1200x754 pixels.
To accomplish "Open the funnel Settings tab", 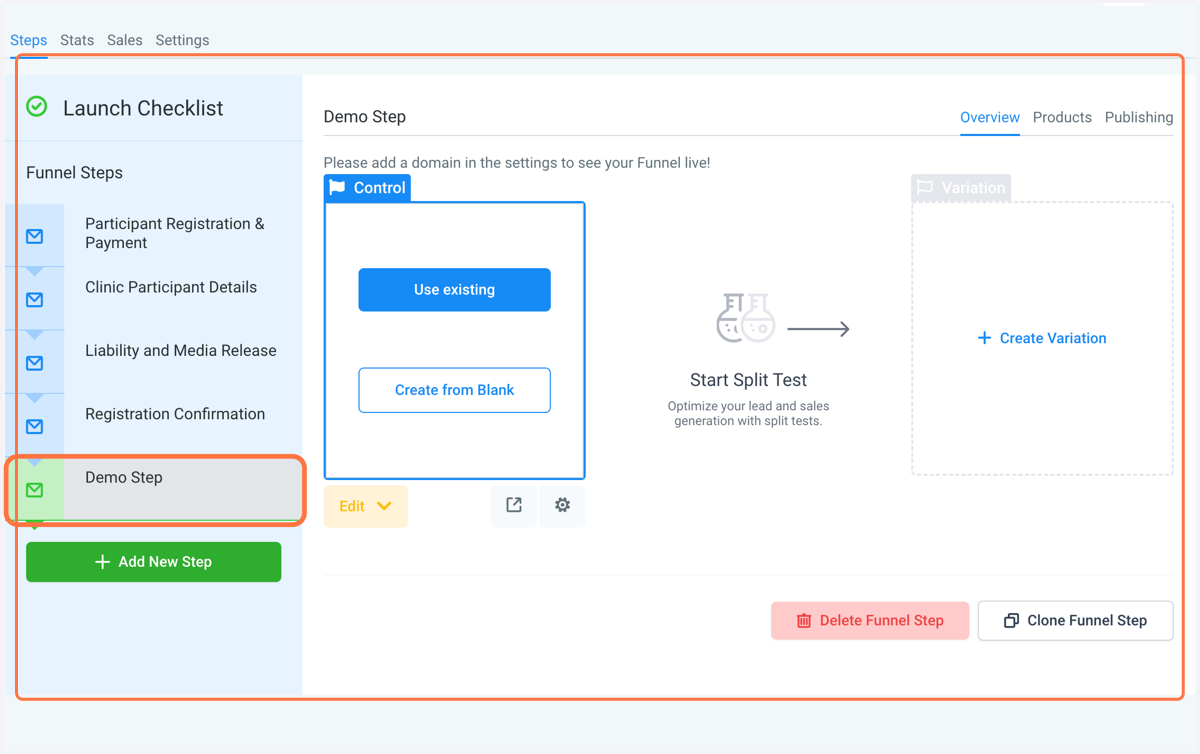I will (x=182, y=40).
